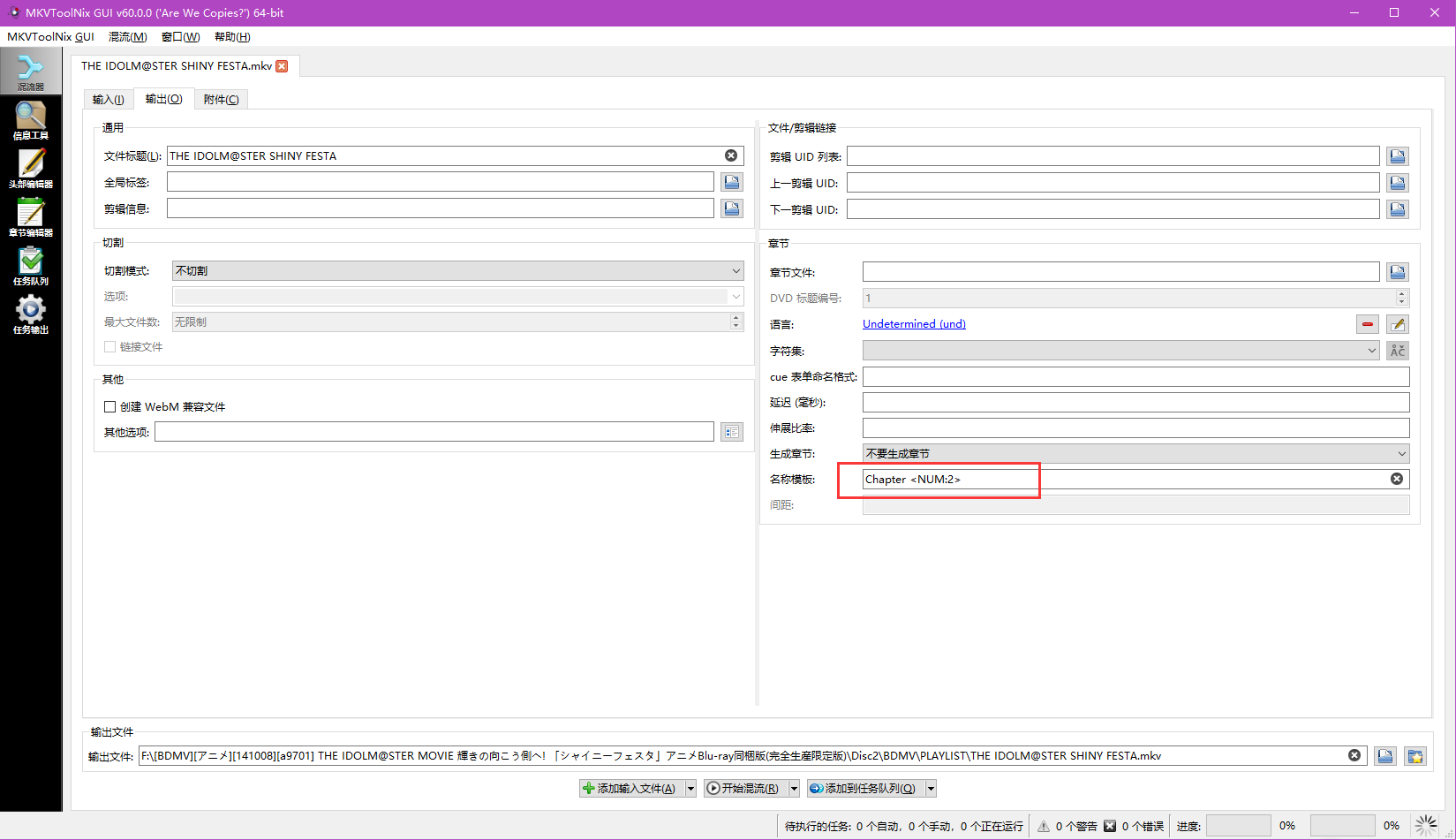Click the cue sheet name format field (cue 表单命名格式)
The image size is (1456, 840).
point(1135,377)
